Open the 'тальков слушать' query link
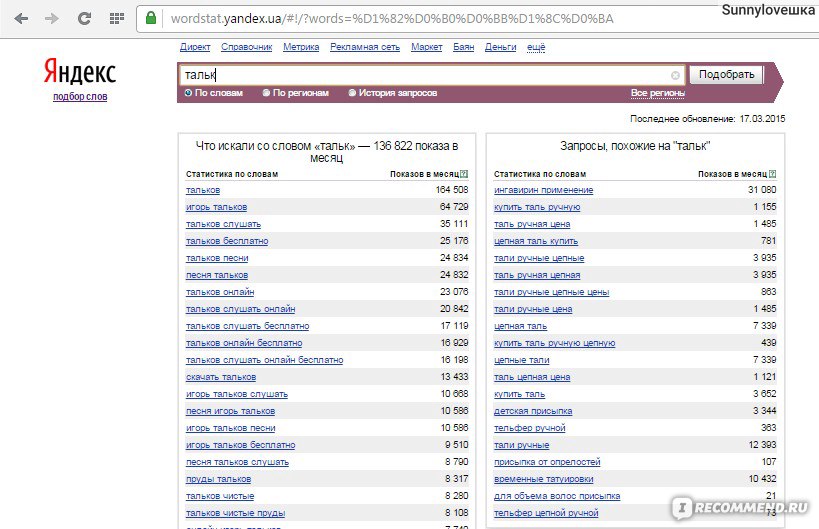This screenshot has height=529, width=819. 223,224
